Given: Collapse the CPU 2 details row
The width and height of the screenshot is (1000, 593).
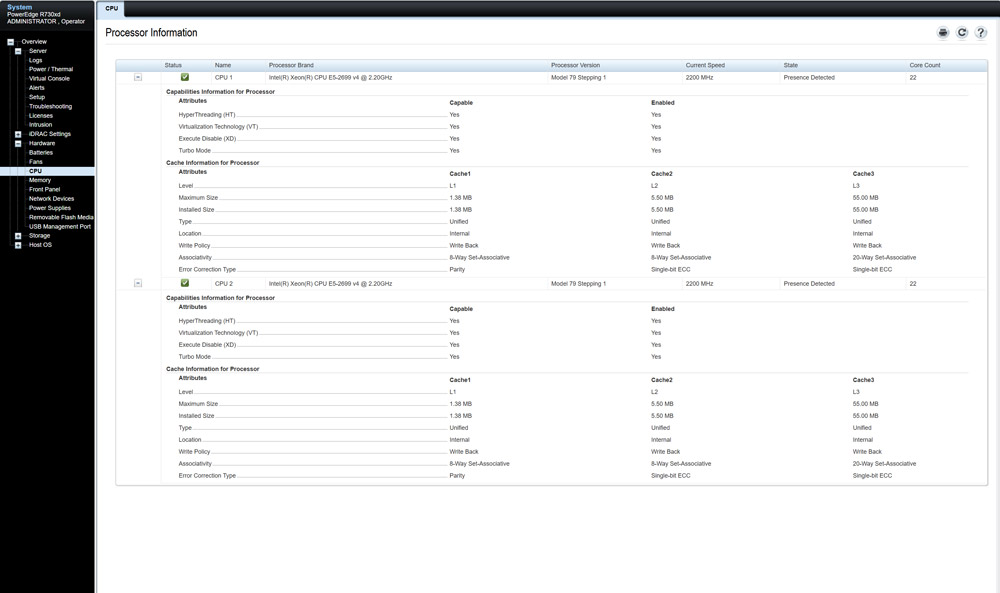Looking at the screenshot, I should (137, 283).
